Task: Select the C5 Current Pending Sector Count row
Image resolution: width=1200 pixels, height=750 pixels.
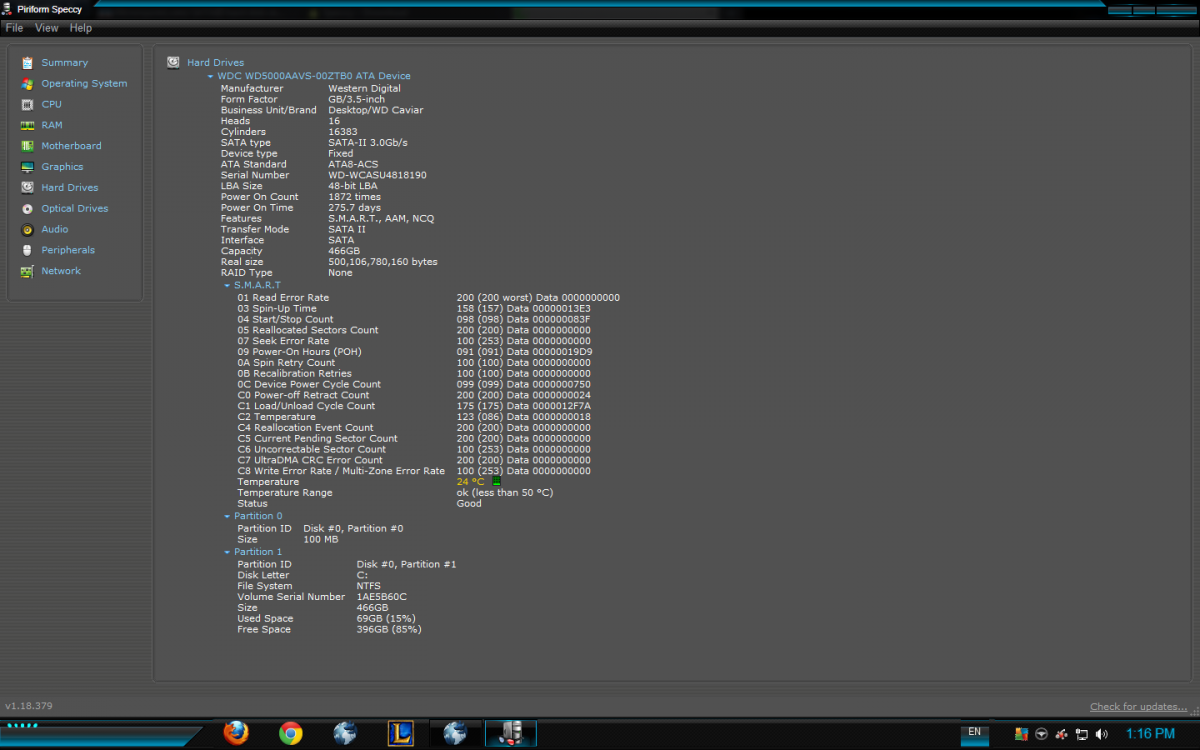Action: [x=414, y=438]
